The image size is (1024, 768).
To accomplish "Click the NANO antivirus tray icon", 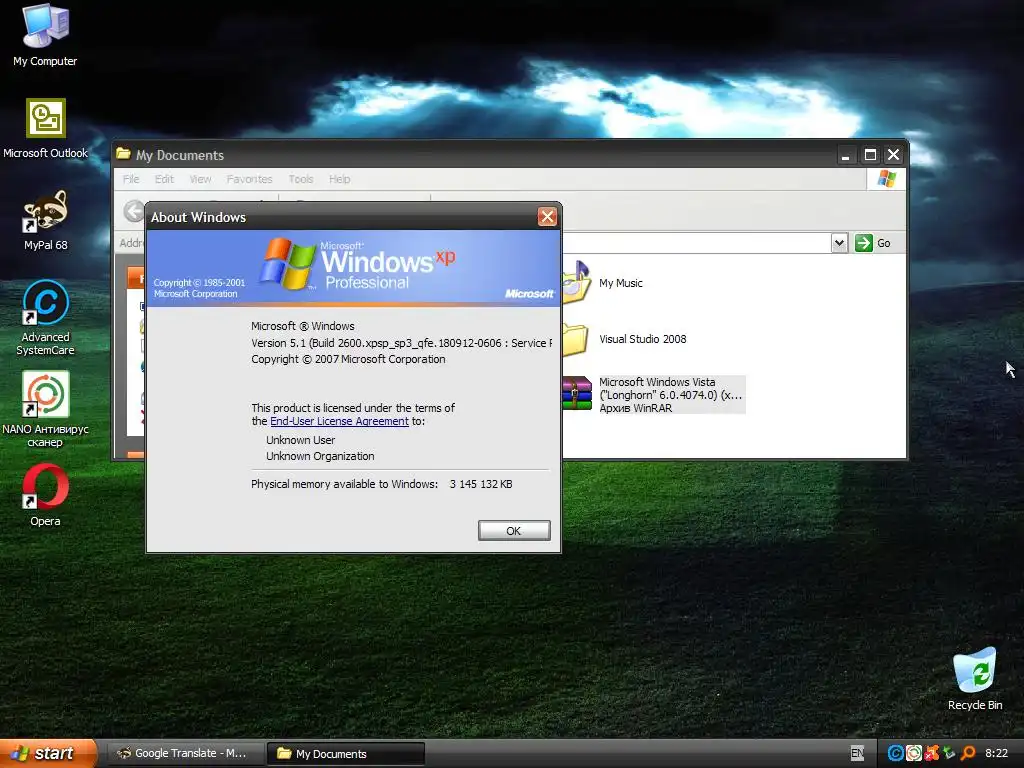I will [x=914, y=753].
